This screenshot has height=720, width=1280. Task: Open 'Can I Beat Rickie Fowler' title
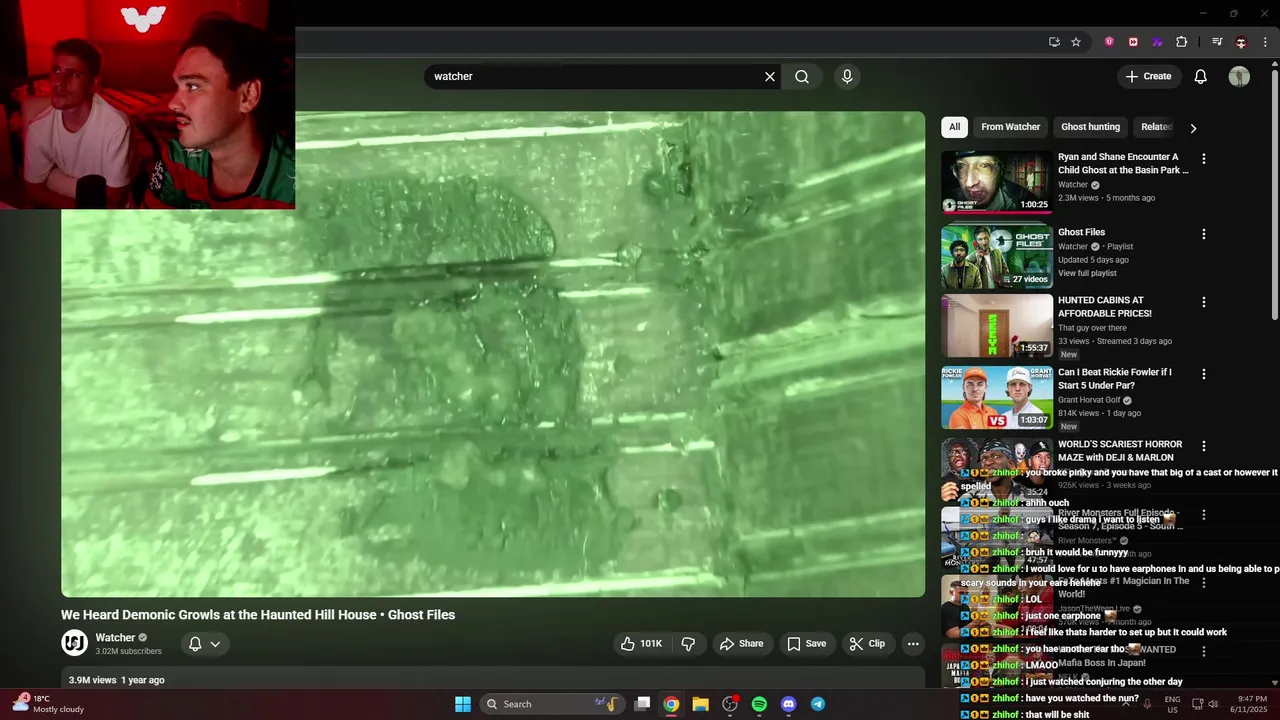click(x=1115, y=379)
